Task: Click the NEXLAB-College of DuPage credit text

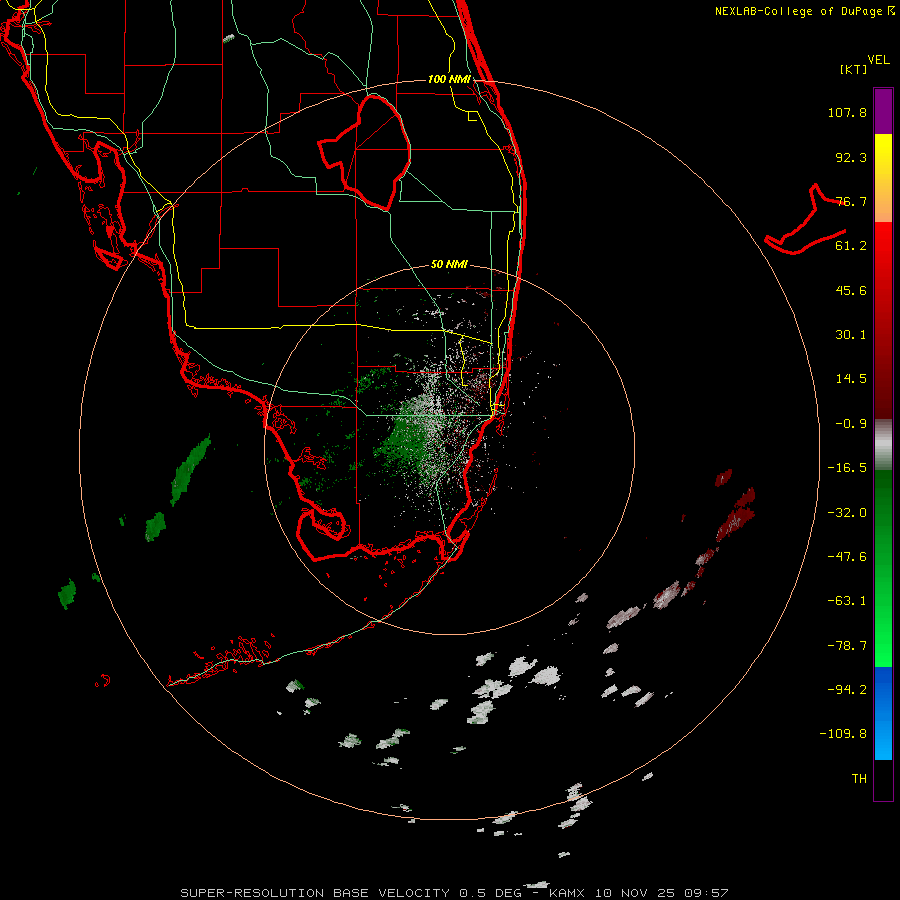Action: click(805, 11)
